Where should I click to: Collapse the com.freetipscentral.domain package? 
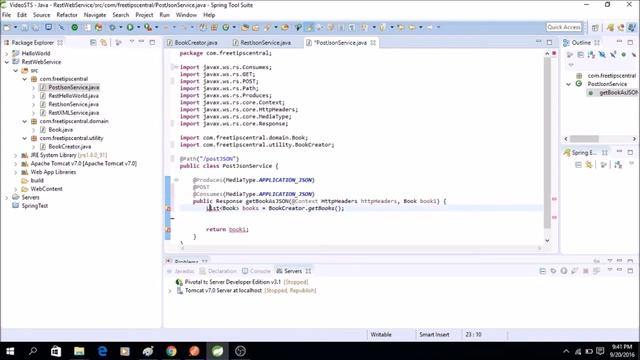pyautogui.click(x=24, y=121)
